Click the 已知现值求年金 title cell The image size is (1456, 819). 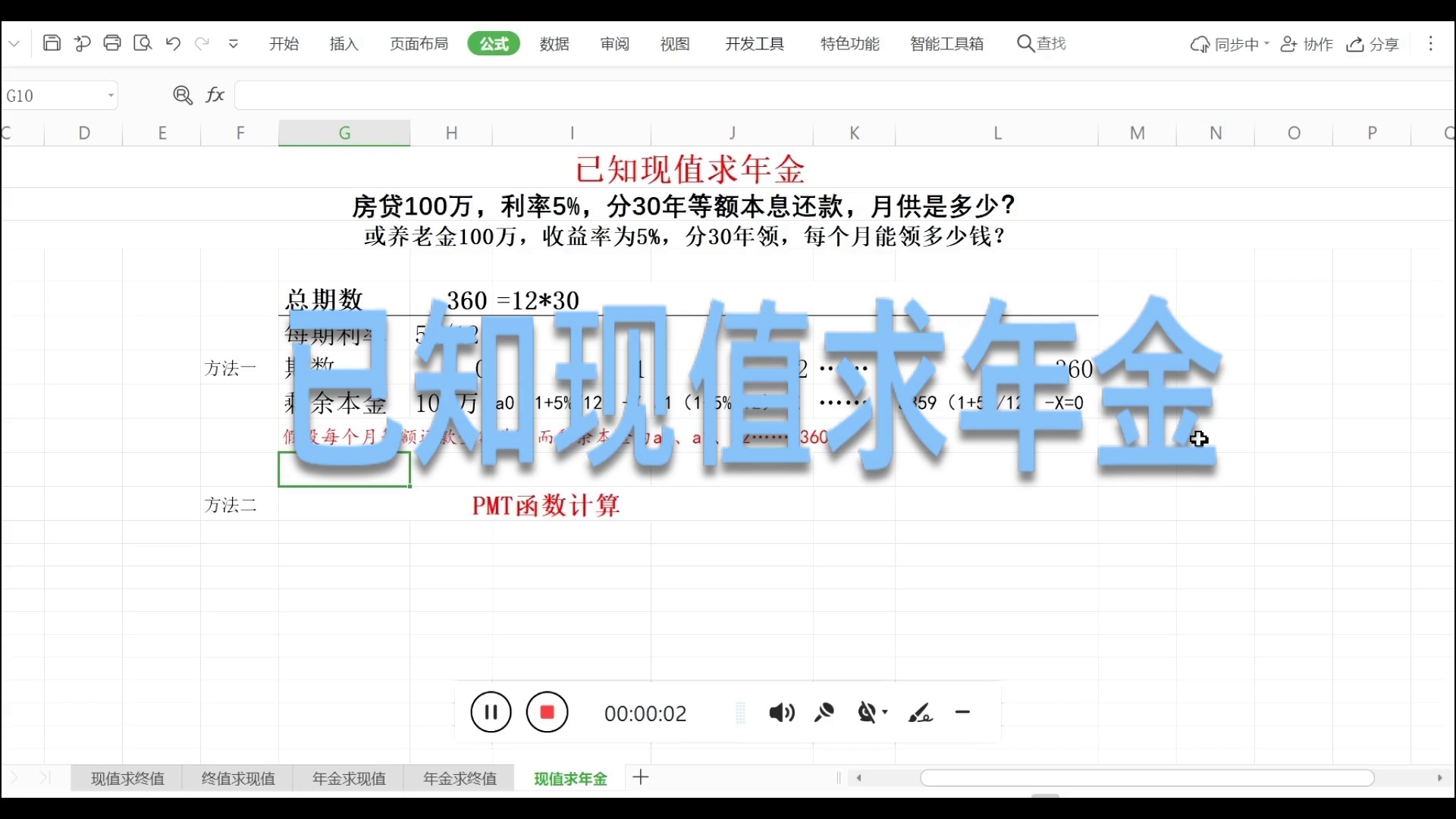pos(689,168)
